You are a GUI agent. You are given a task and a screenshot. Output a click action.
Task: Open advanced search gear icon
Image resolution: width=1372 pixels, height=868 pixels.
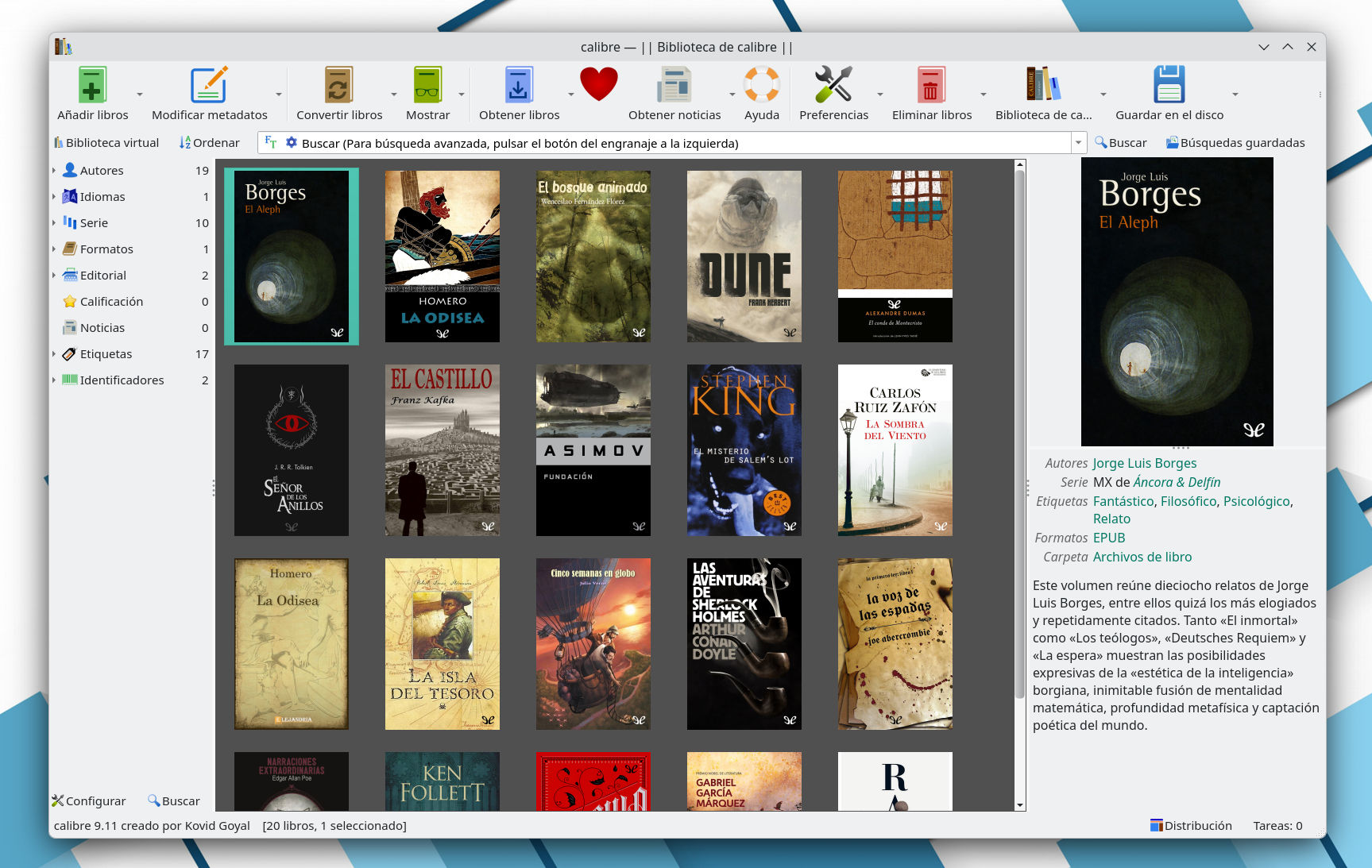(292, 142)
